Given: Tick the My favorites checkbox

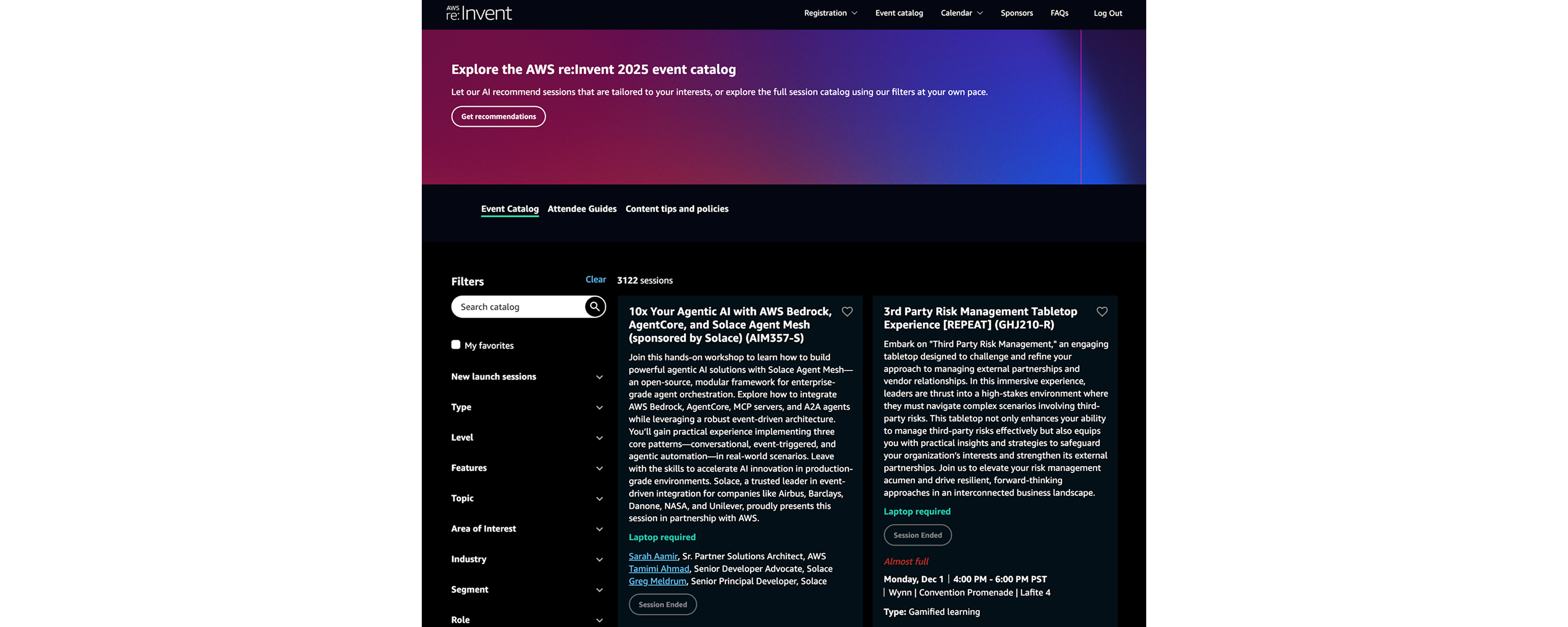Looking at the screenshot, I should [x=455, y=344].
